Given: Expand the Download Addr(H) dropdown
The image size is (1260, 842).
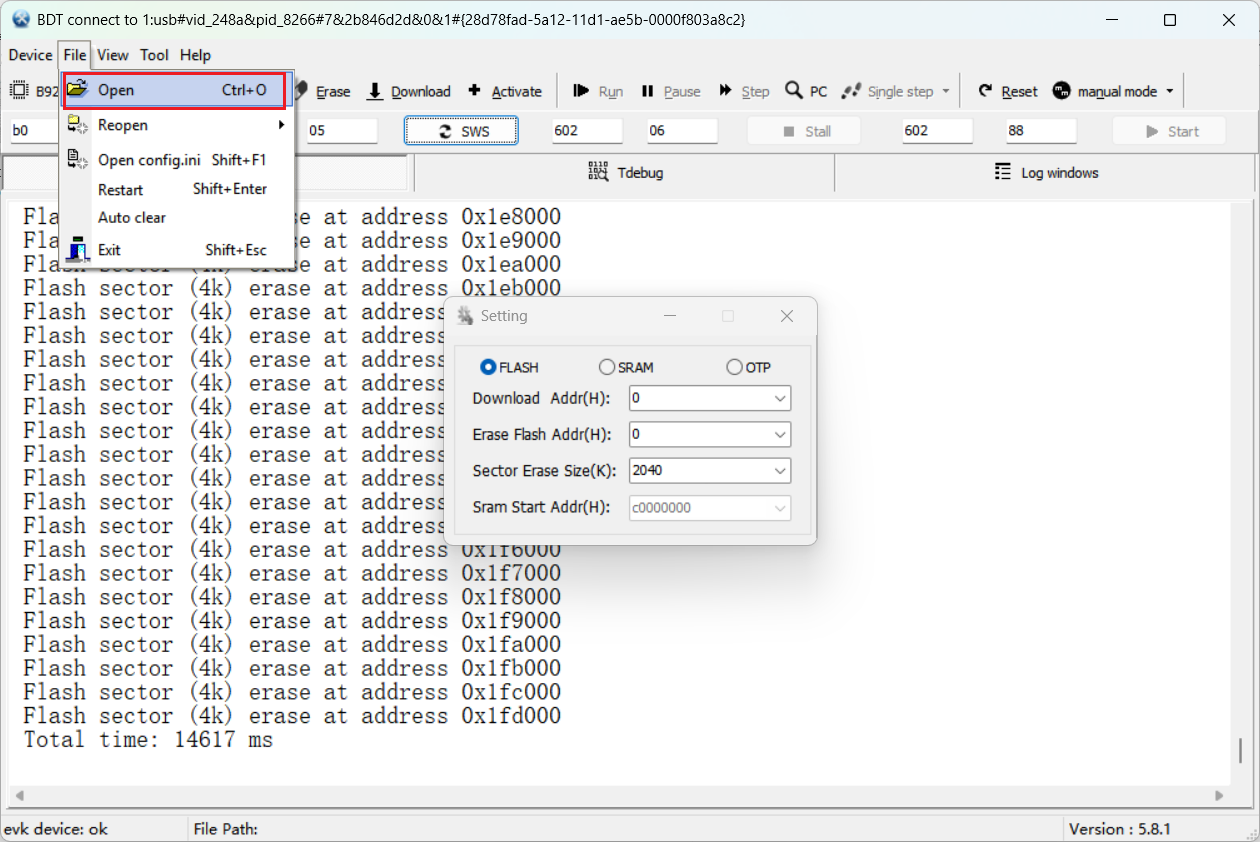Looking at the screenshot, I should 780,398.
